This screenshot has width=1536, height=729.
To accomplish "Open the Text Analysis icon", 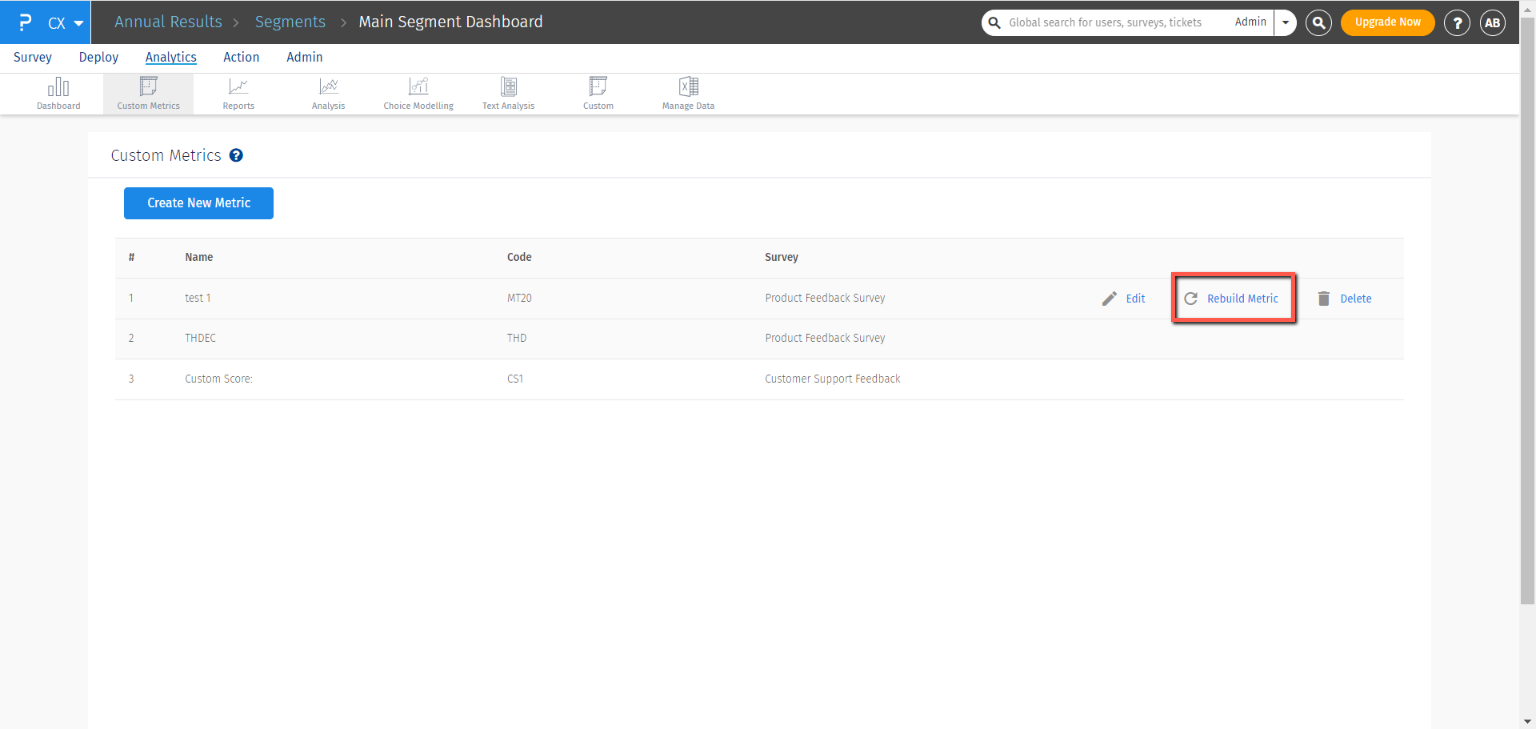I will (508, 87).
